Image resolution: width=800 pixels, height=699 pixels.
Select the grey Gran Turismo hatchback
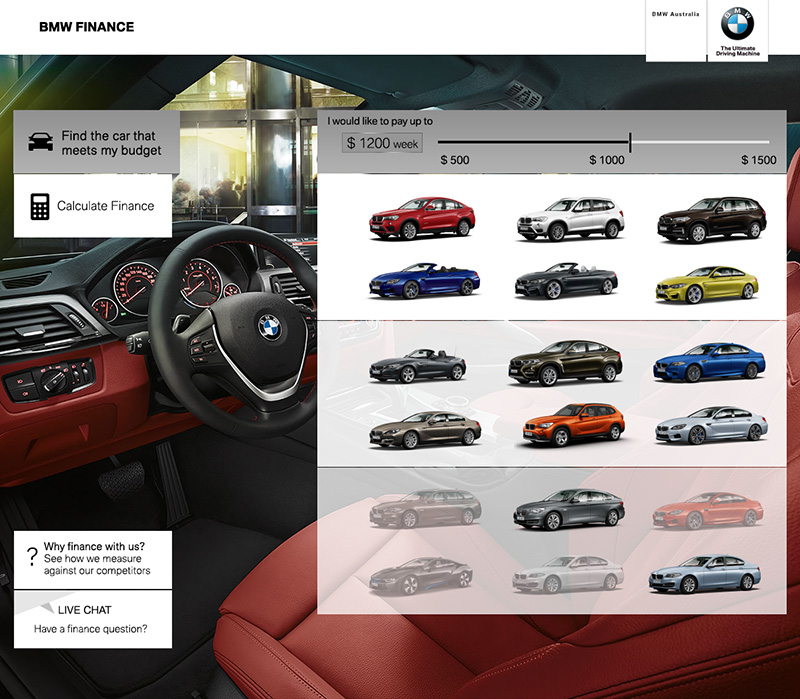pos(569,510)
